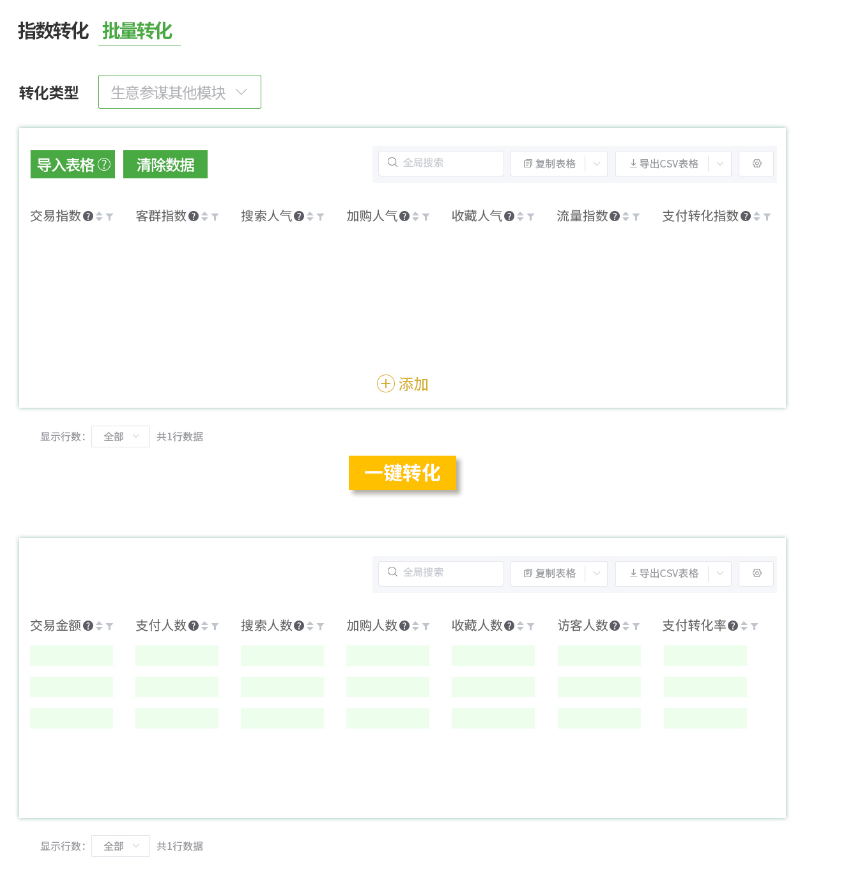Image resolution: width=853 pixels, height=874 pixels.
Task: Open settings gear in lower table toolbar
Action: 756,573
